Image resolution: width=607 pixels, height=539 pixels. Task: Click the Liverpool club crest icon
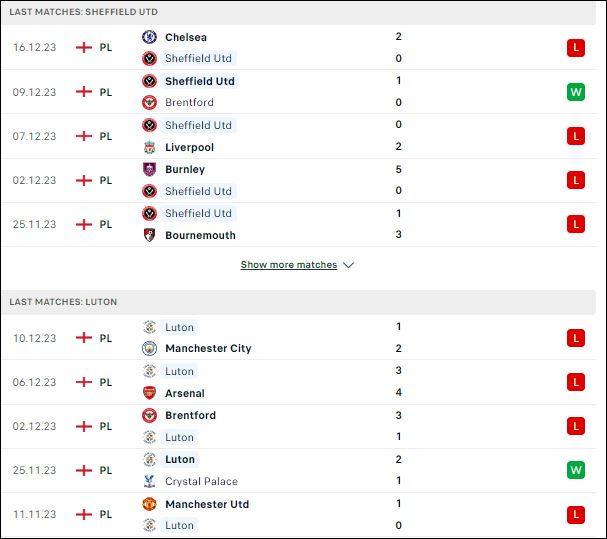click(149, 147)
